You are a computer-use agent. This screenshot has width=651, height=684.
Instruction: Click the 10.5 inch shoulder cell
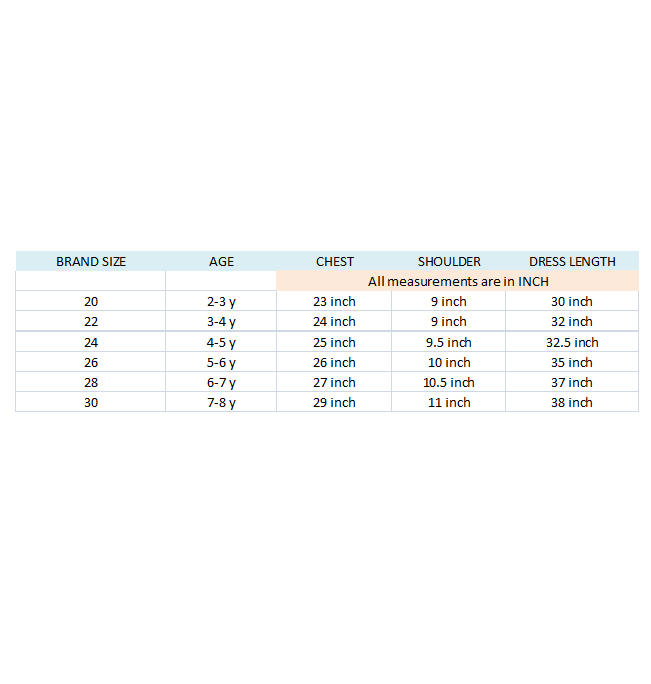(x=449, y=382)
